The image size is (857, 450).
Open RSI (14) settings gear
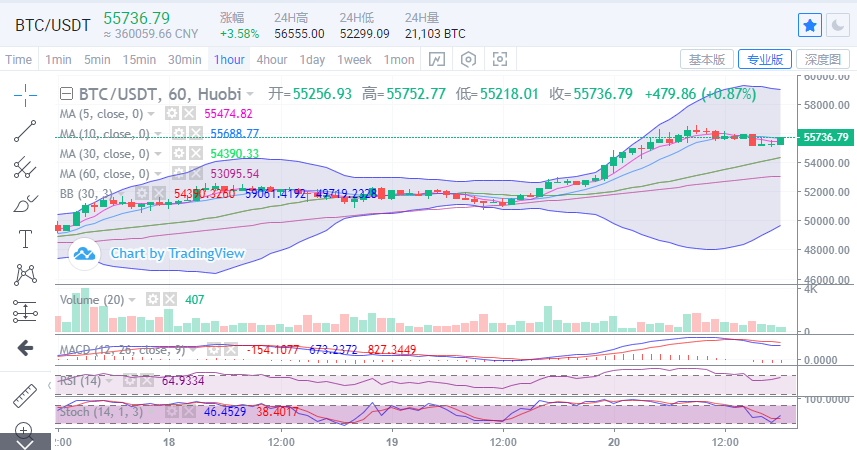[130, 381]
